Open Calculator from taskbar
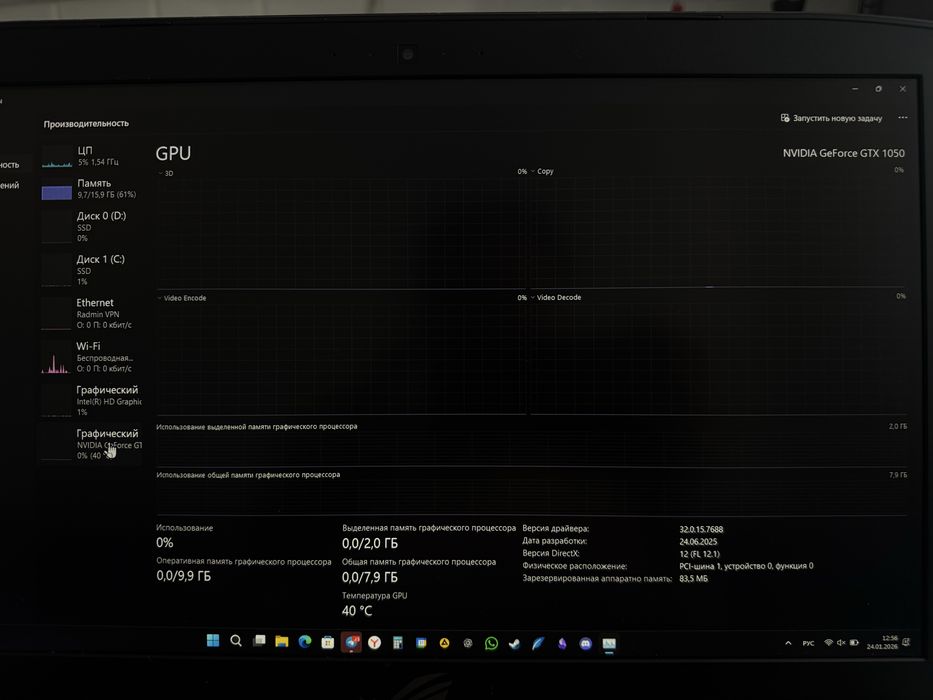This screenshot has width=933, height=700. (x=397, y=643)
